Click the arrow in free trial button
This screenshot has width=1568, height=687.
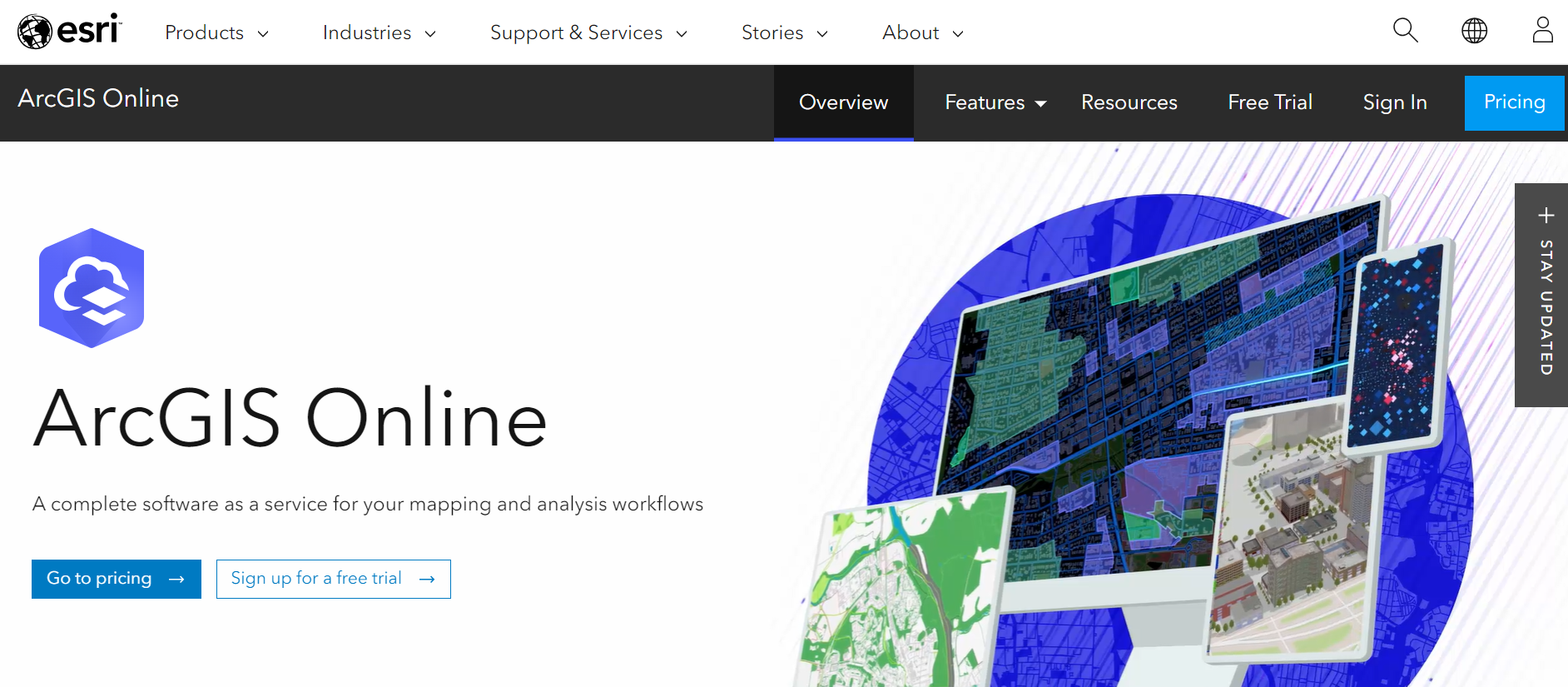[x=427, y=580]
